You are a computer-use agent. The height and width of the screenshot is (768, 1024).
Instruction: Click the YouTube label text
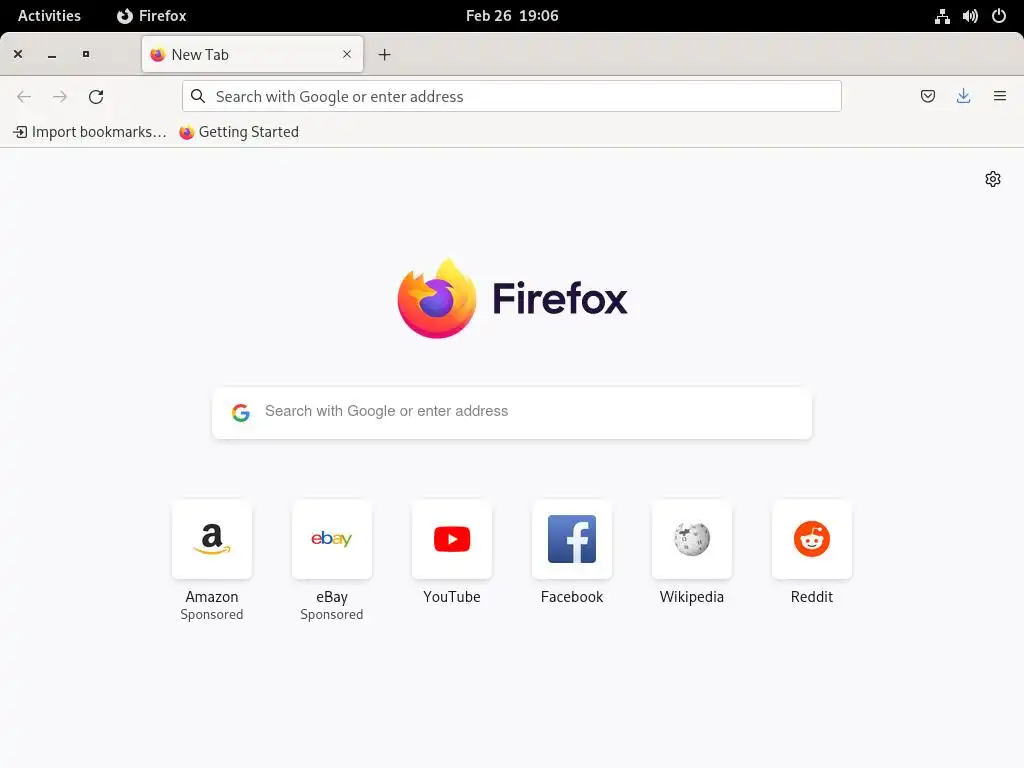[452, 597]
